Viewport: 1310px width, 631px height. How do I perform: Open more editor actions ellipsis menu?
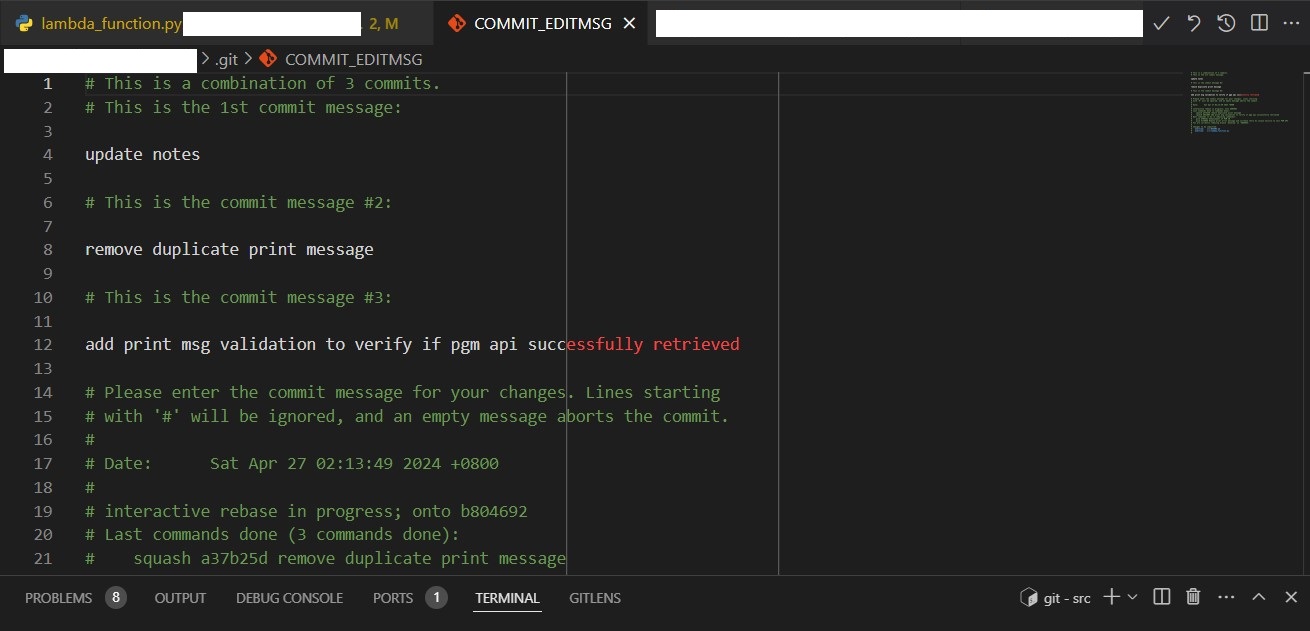pyautogui.click(x=1291, y=22)
